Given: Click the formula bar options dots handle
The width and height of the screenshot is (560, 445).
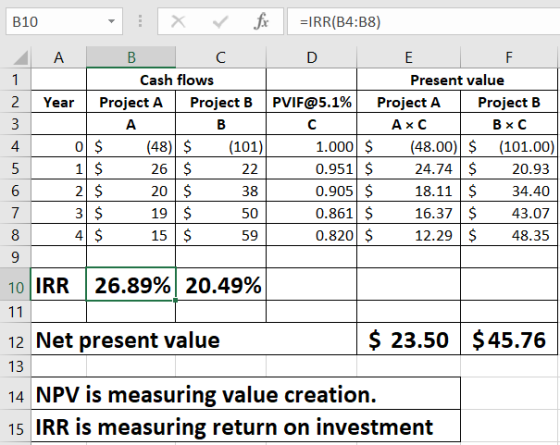Looking at the screenshot, I should coord(140,21).
